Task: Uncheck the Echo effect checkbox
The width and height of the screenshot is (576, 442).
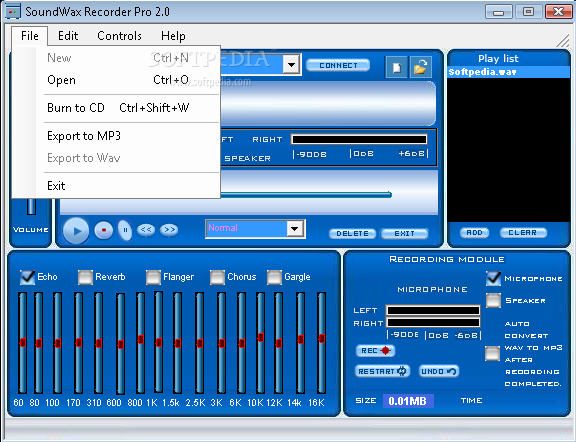Action: (x=28, y=277)
